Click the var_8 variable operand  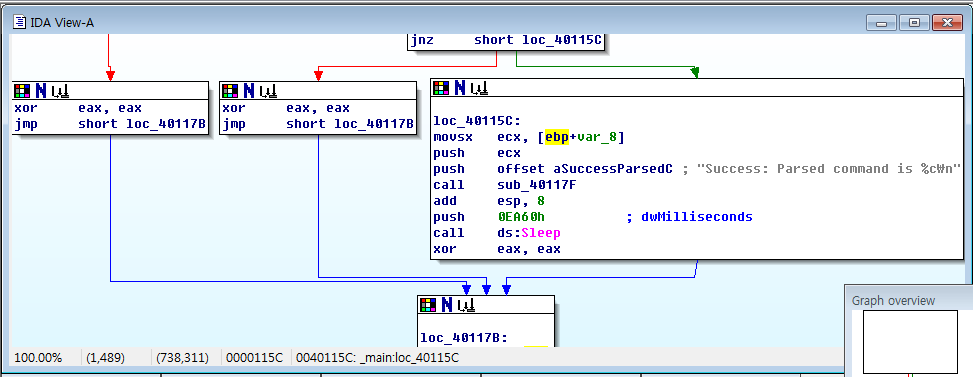click(x=597, y=137)
